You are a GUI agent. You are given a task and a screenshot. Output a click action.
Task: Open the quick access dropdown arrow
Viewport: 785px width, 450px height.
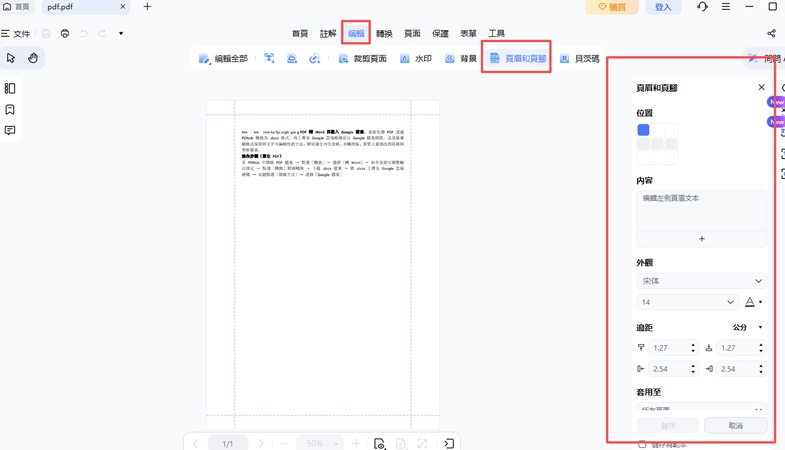[x=121, y=34]
